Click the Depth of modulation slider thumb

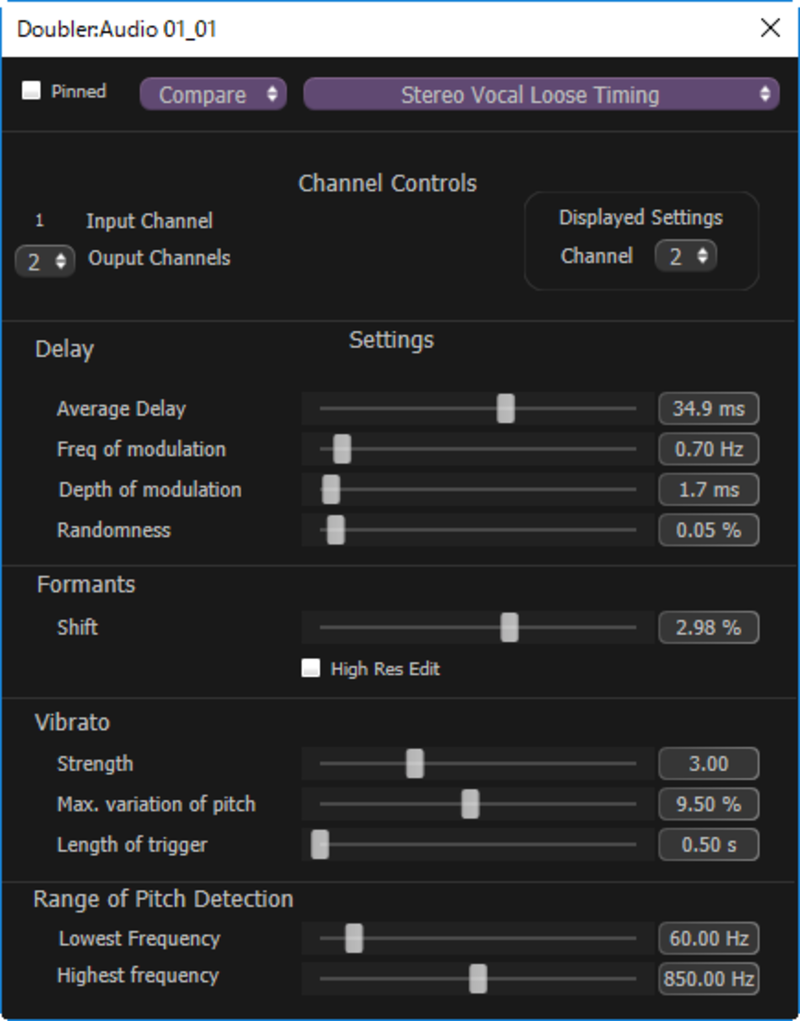331,490
